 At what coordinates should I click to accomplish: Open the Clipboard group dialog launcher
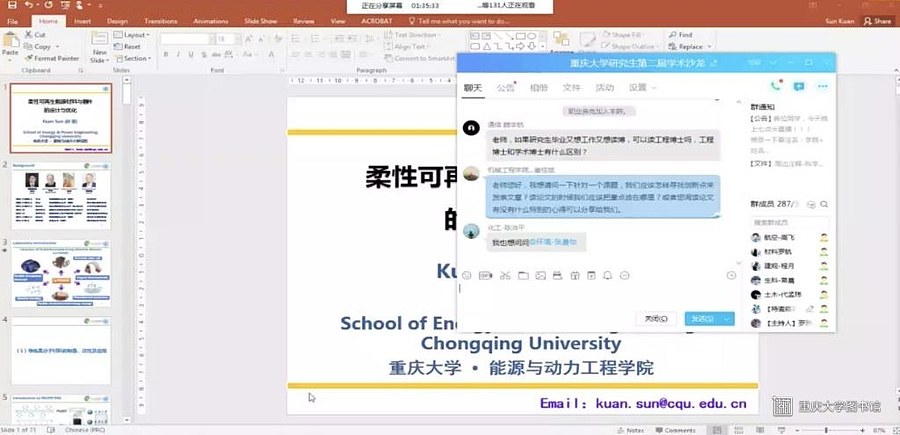coord(81,70)
